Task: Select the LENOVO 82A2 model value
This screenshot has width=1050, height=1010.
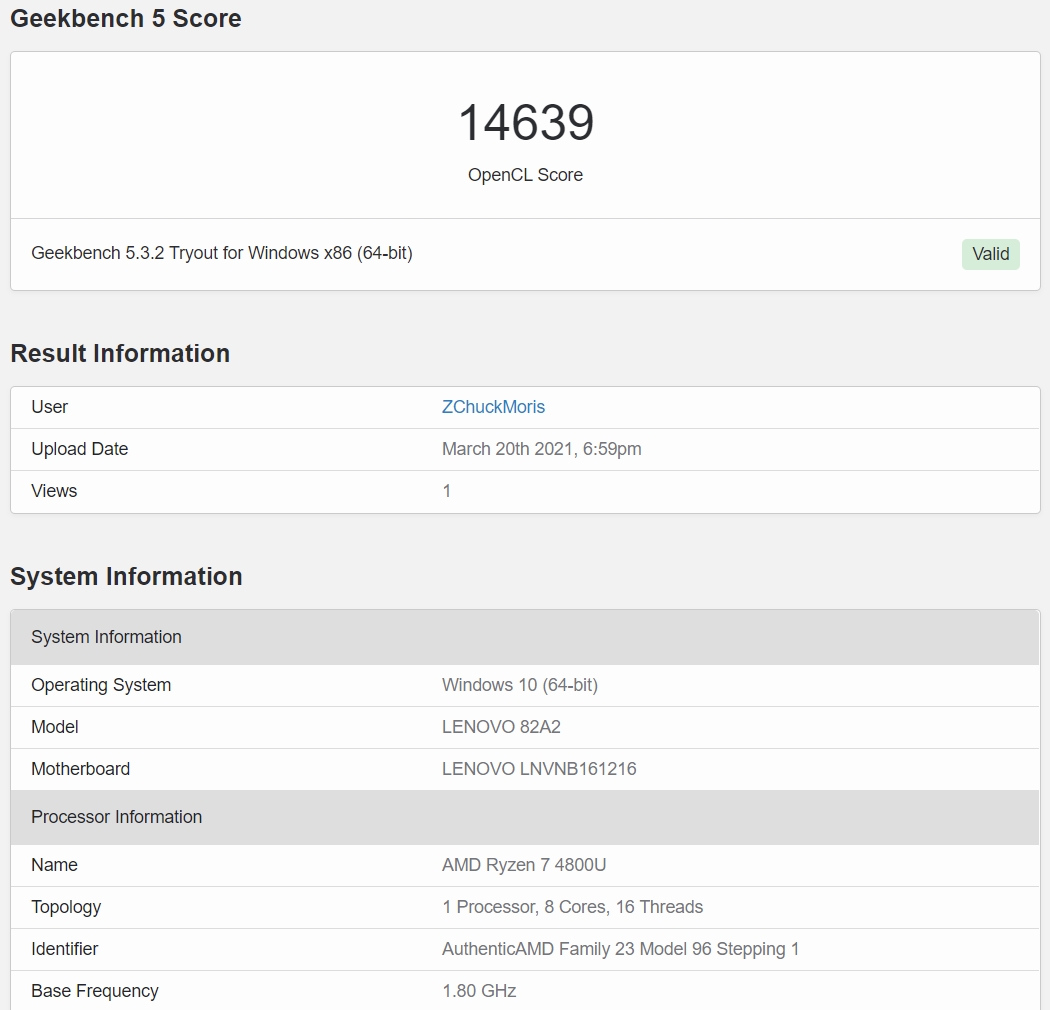Action: pos(501,727)
